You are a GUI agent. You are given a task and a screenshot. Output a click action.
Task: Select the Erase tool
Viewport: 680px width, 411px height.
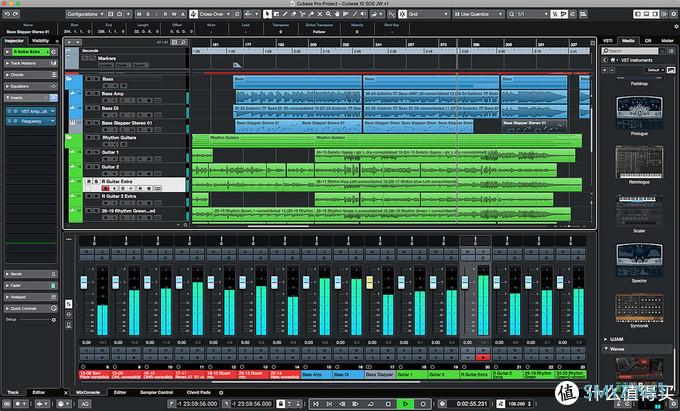(294, 14)
